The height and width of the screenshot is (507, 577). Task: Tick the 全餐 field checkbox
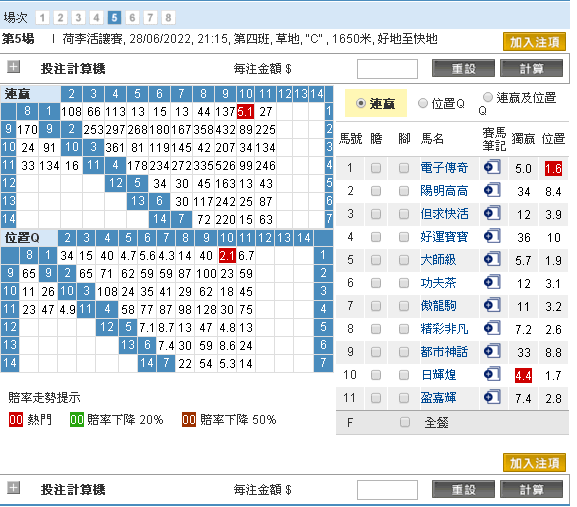point(404,422)
